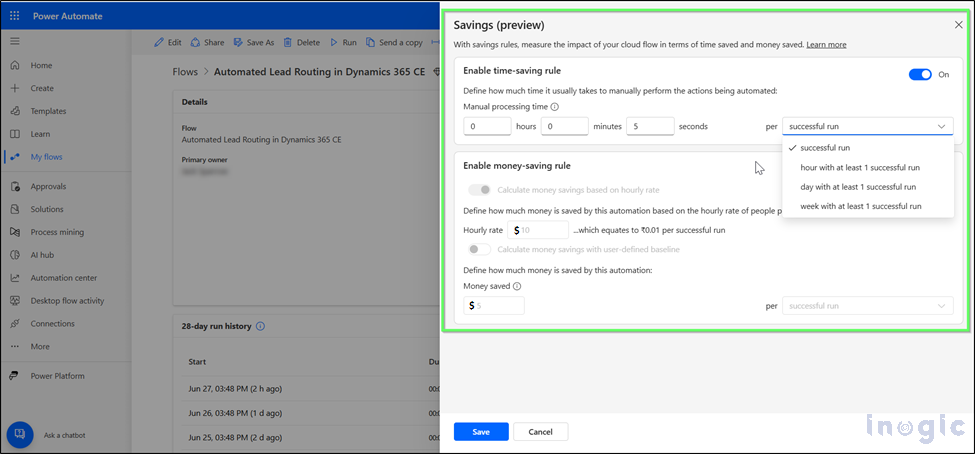This screenshot has width=975, height=454.
Task: Click the Power Automate title
Action: (x=67, y=16)
